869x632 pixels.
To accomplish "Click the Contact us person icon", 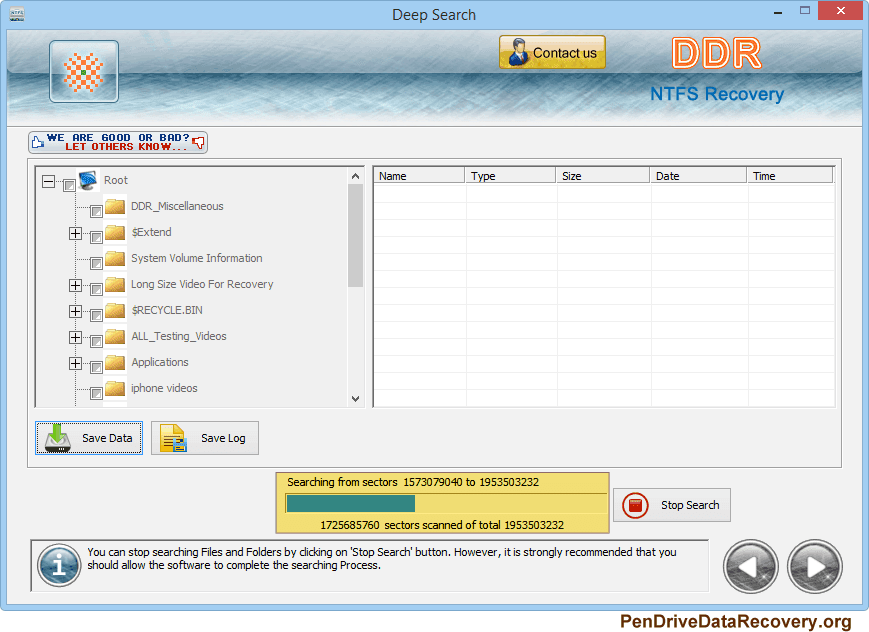I will click(518, 53).
